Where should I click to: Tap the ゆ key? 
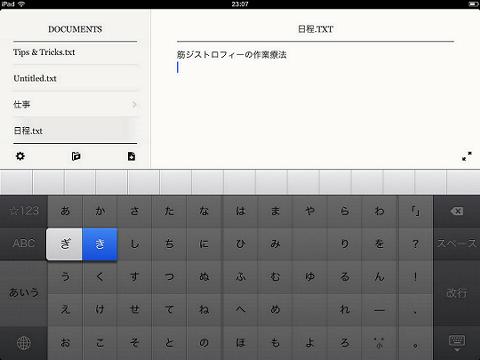point(310,277)
